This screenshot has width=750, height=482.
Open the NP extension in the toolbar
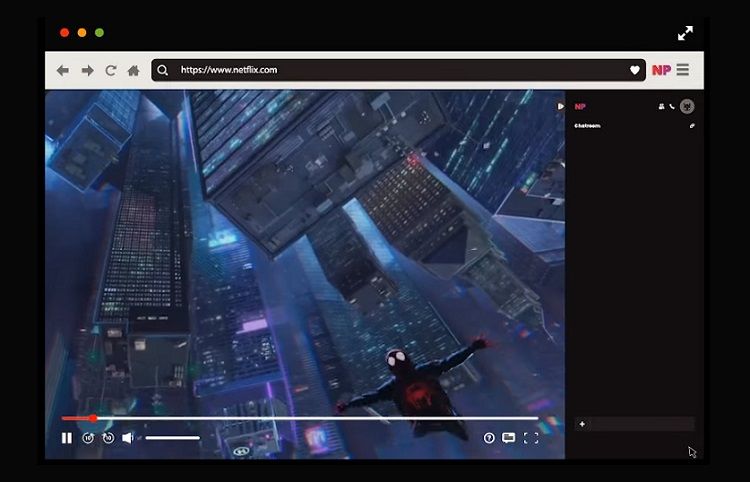tap(662, 70)
